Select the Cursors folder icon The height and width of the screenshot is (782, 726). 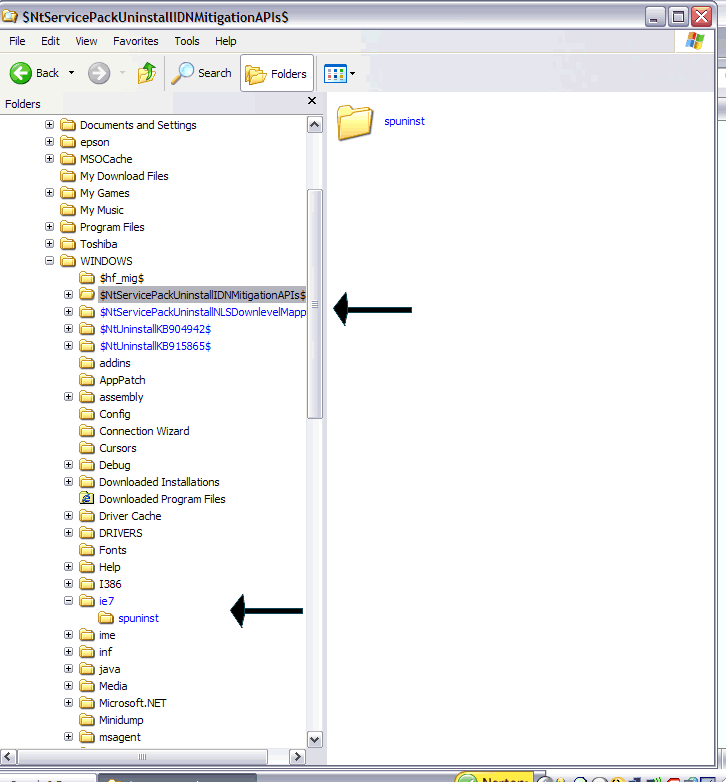(x=87, y=448)
